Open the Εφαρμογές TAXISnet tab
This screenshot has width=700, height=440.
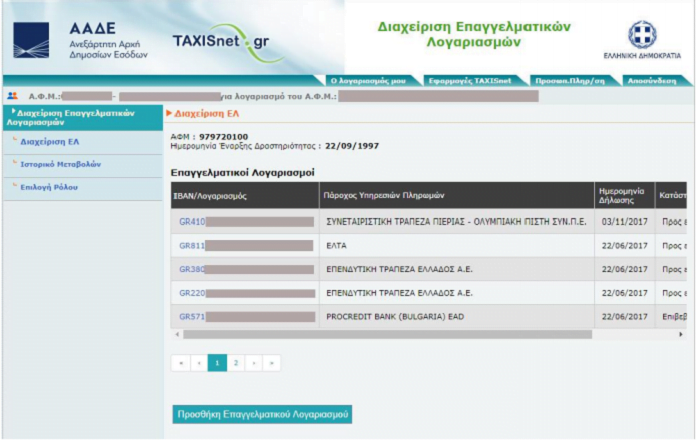tap(470, 81)
